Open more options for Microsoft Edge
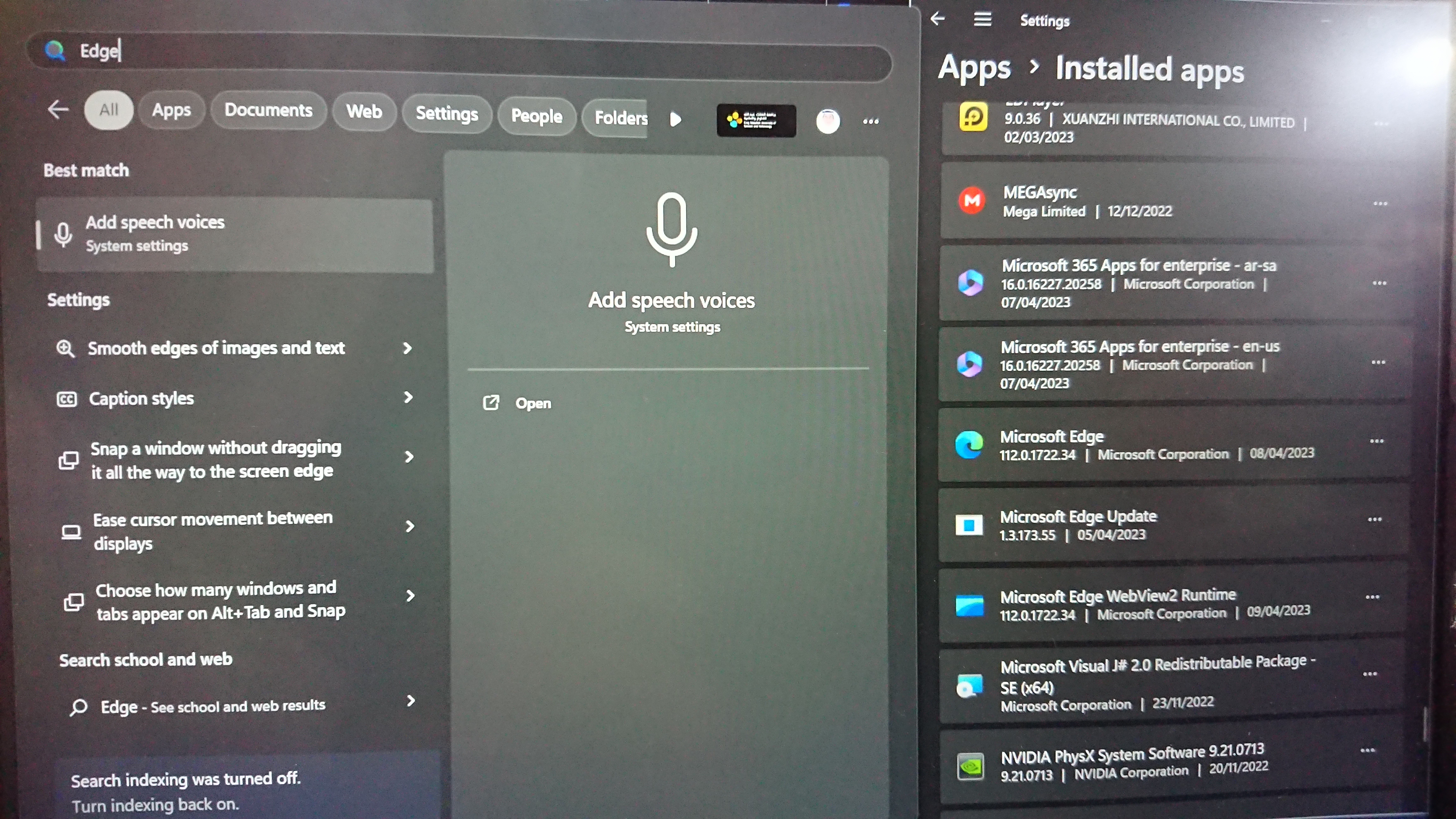The width and height of the screenshot is (1456, 819). pyautogui.click(x=1376, y=441)
